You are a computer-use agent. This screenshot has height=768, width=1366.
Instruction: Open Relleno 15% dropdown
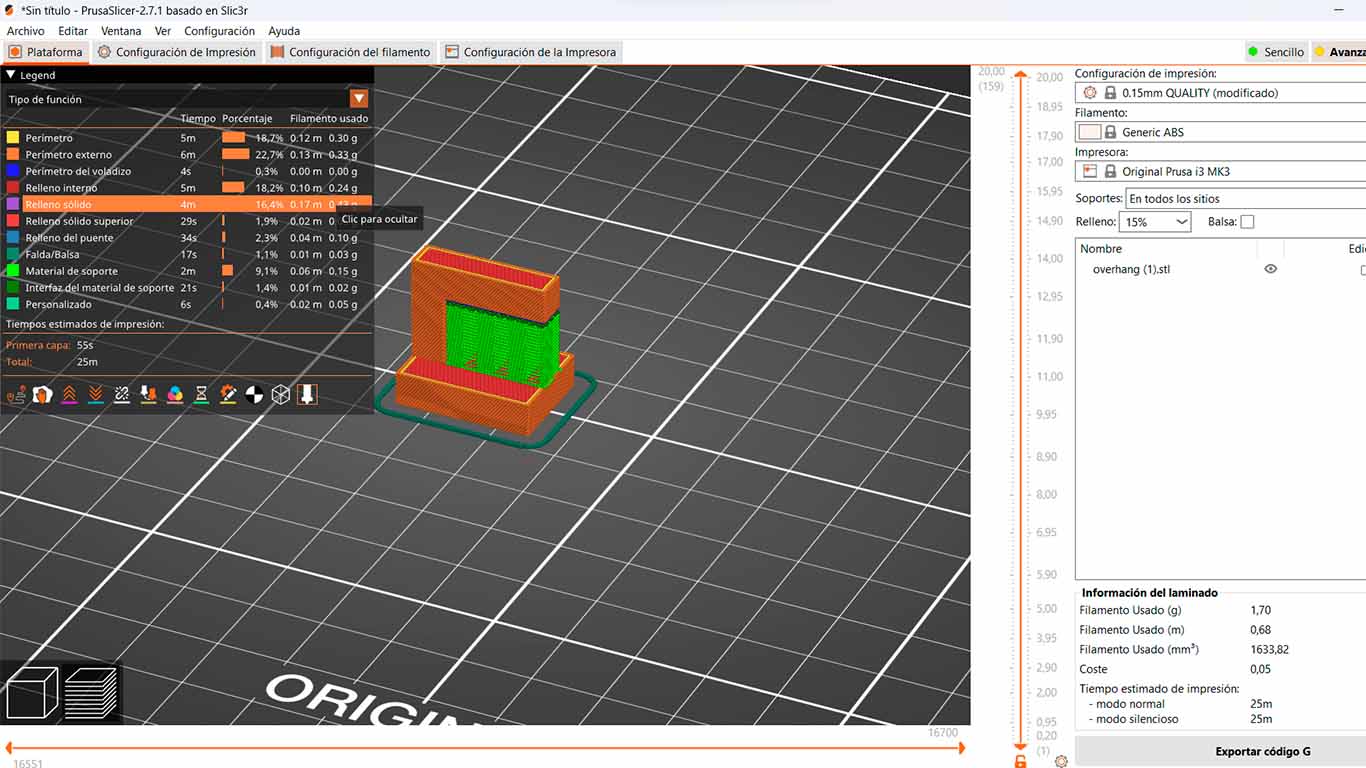coord(1156,222)
